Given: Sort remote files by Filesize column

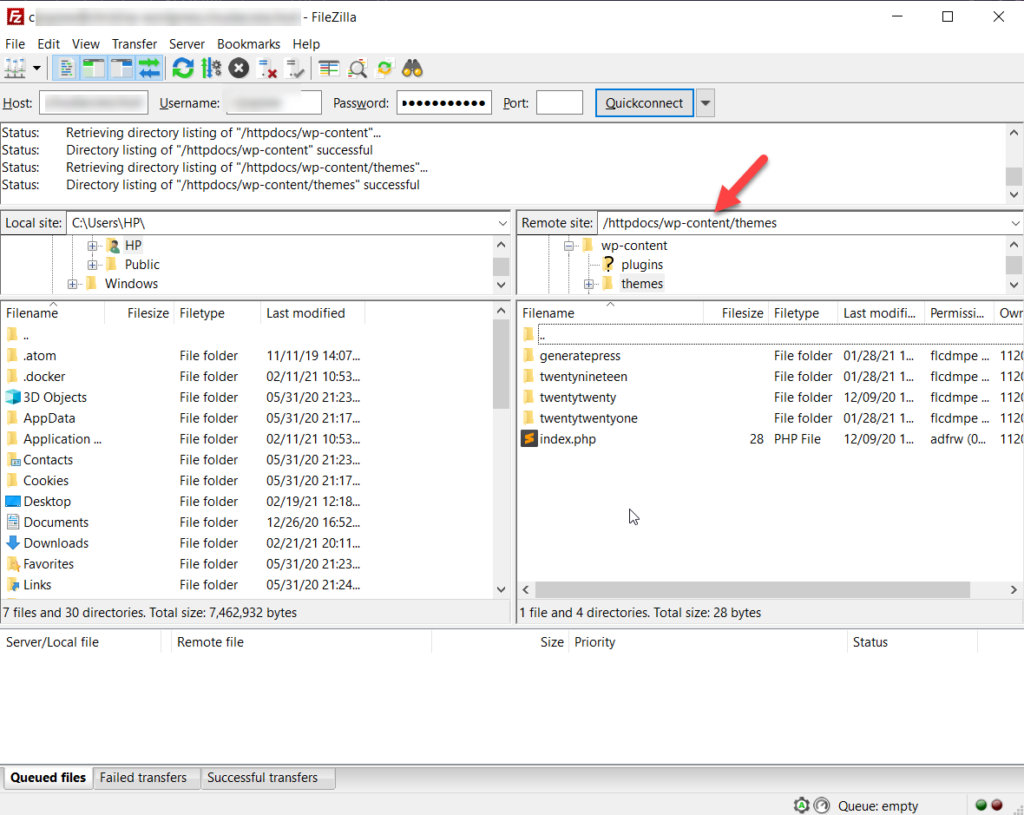Looking at the screenshot, I should coord(735,313).
